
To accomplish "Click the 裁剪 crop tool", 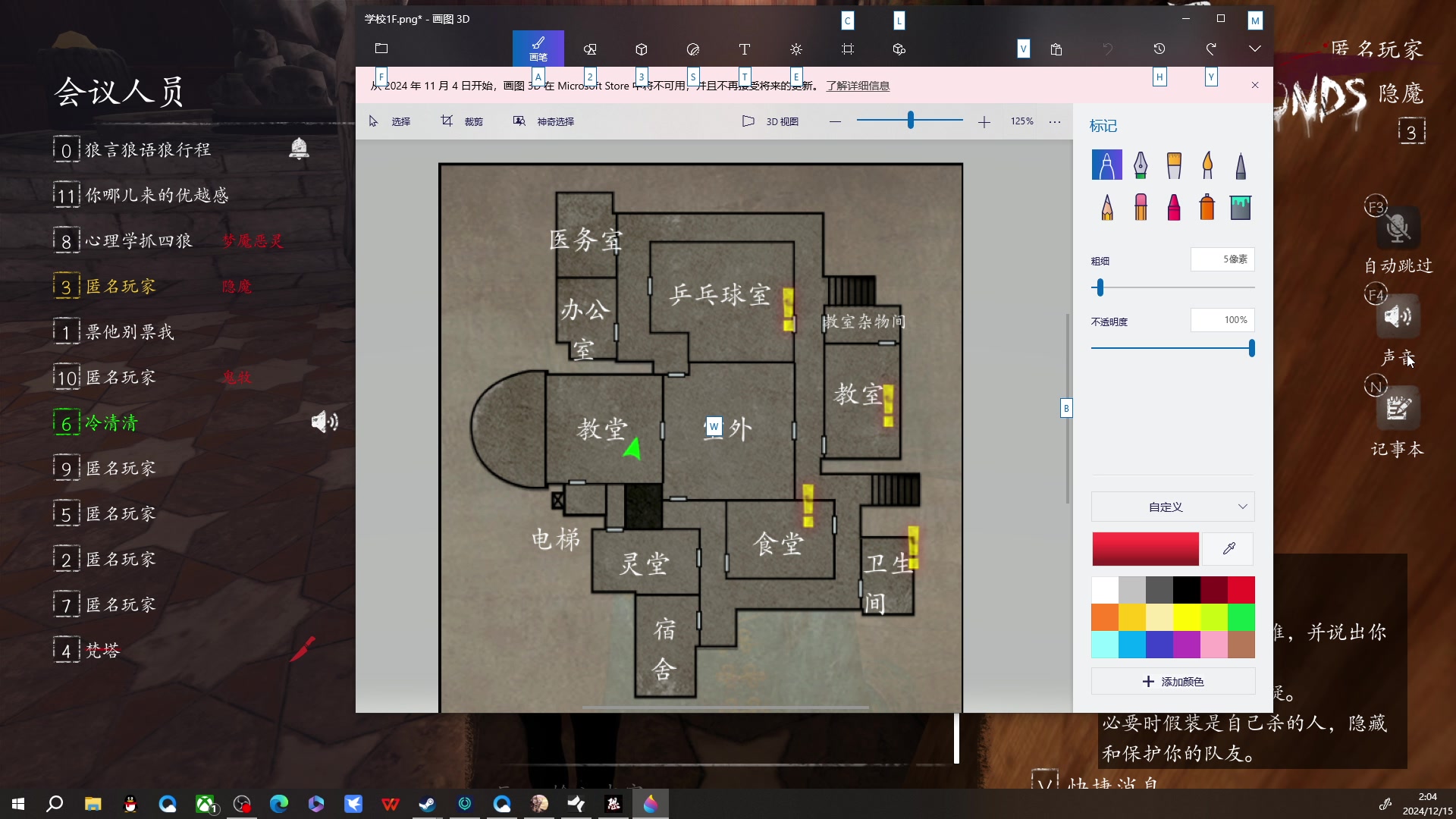I will coord(462,121).
